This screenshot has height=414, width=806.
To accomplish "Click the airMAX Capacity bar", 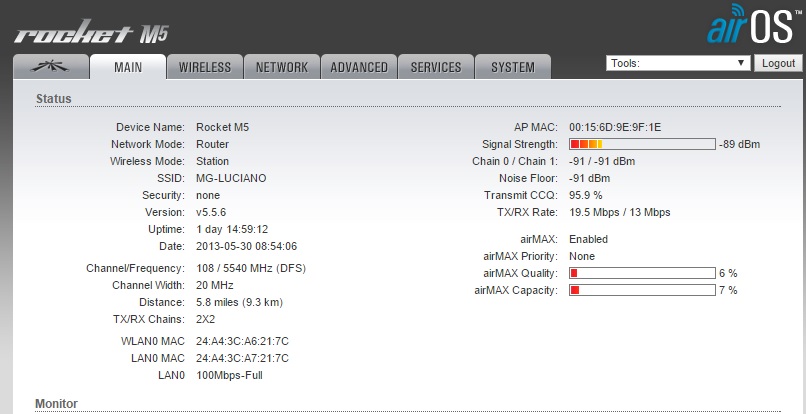I will click(x=642, y=290).
